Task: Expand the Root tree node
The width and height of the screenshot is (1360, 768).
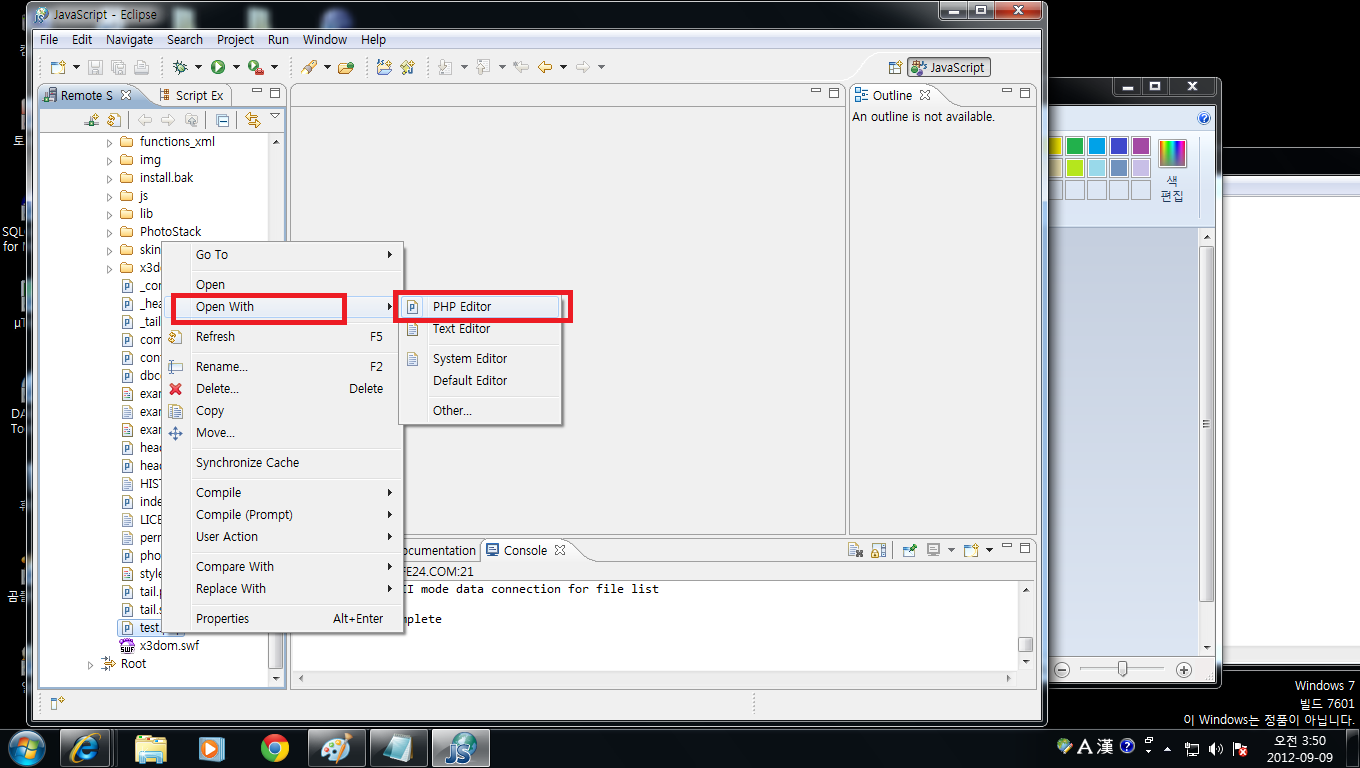Action: click(91, 664)
